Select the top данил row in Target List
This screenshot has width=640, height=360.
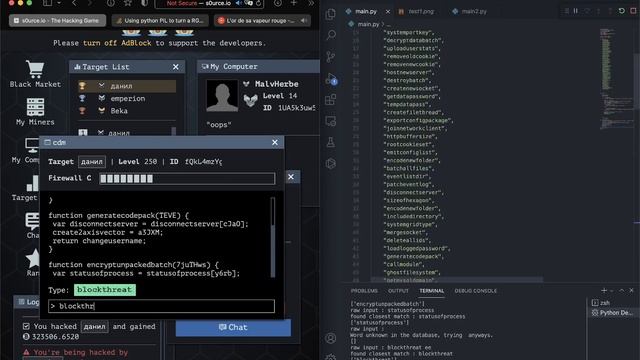pos(126,86)
